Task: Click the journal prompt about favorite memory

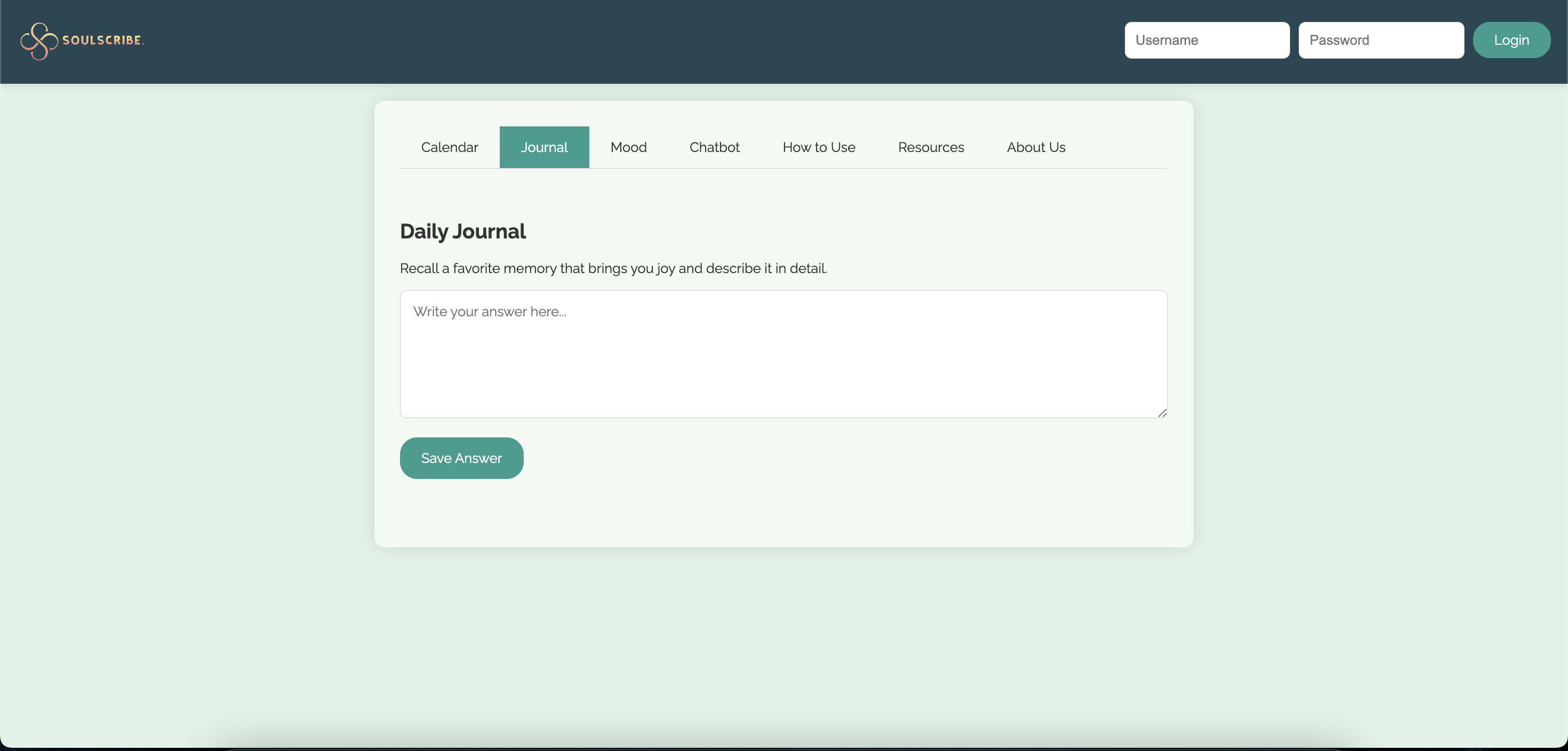Action: 613,268
